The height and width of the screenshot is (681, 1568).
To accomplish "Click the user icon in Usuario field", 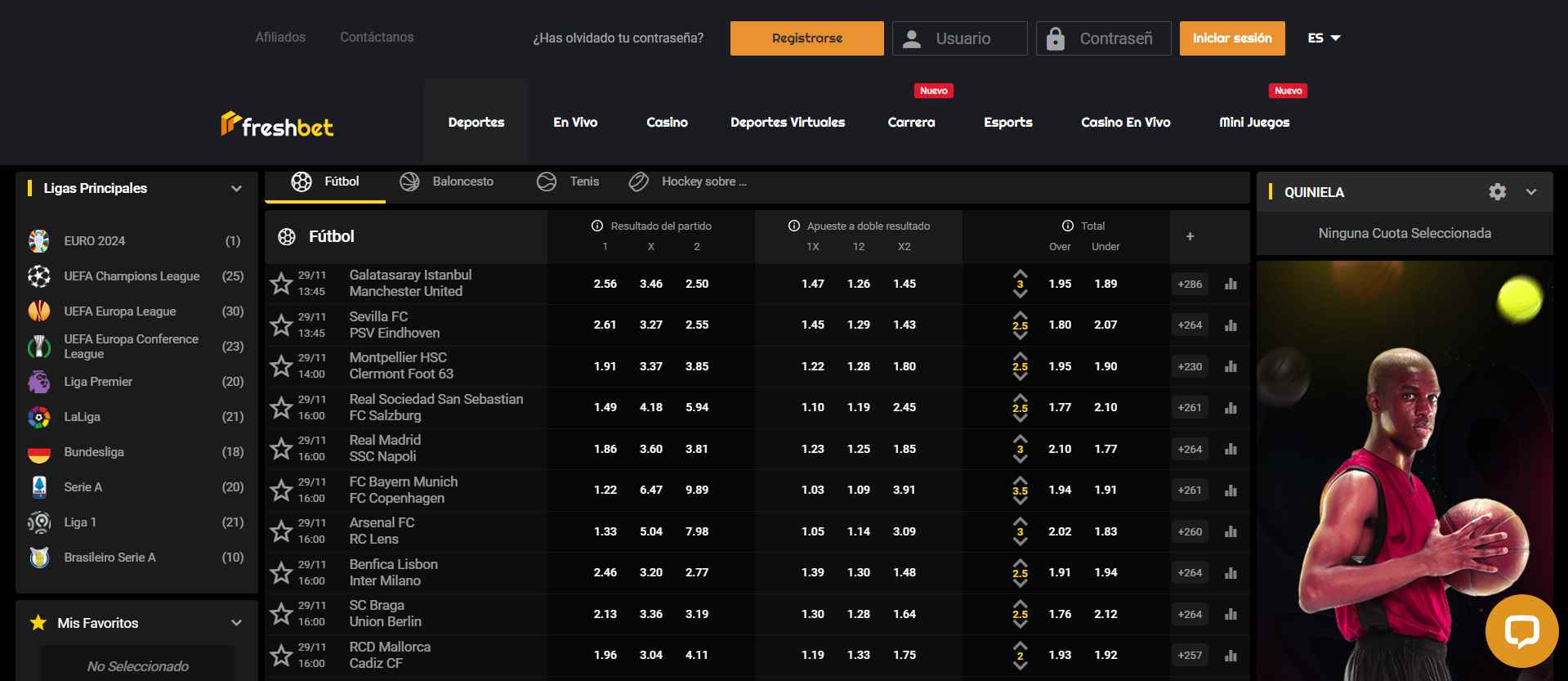I will coord(912,38).
